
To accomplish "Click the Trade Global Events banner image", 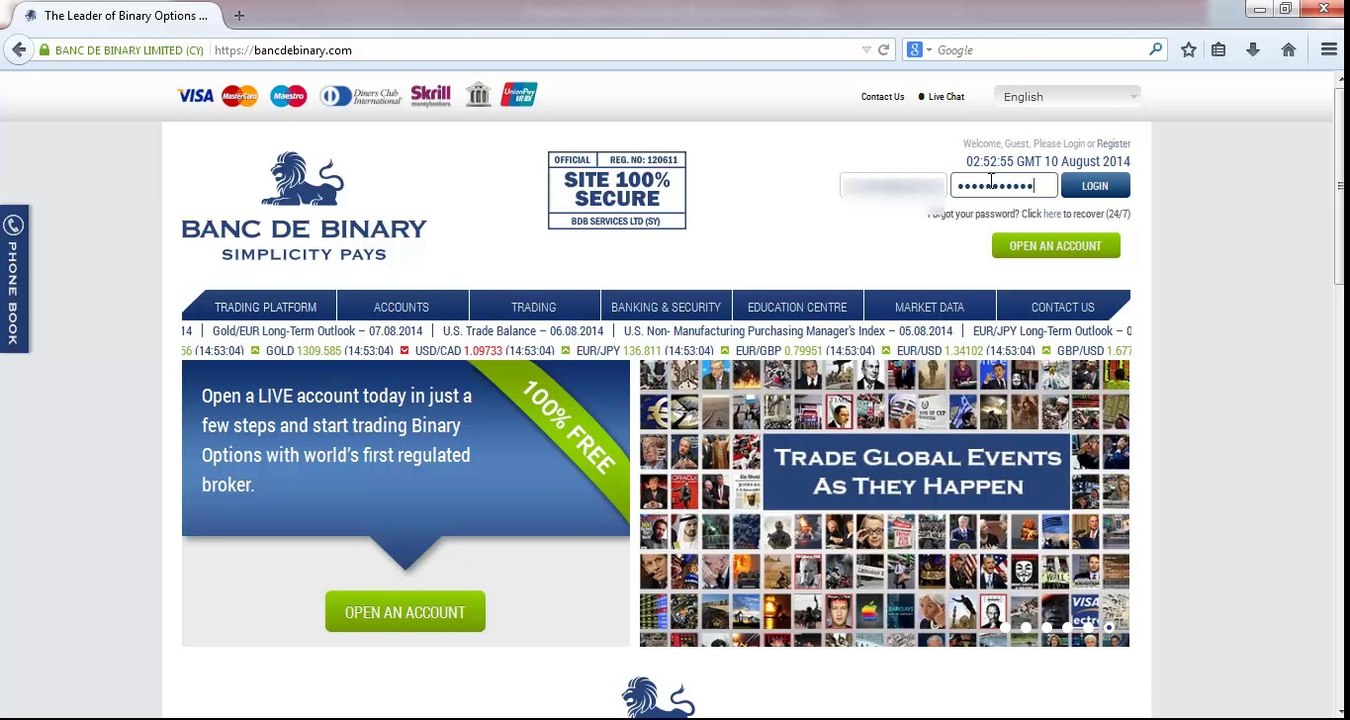I will point(885,503).
